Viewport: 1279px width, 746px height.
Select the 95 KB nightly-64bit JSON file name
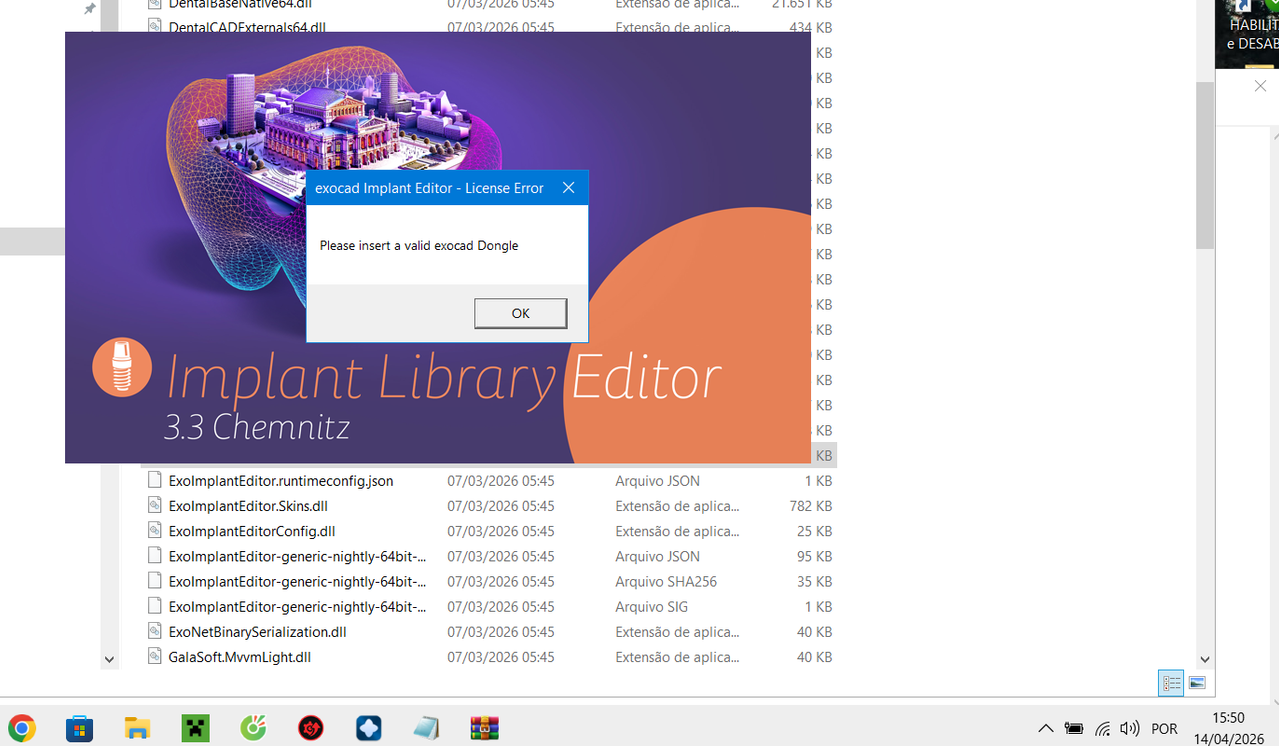(x=297, y=556)
